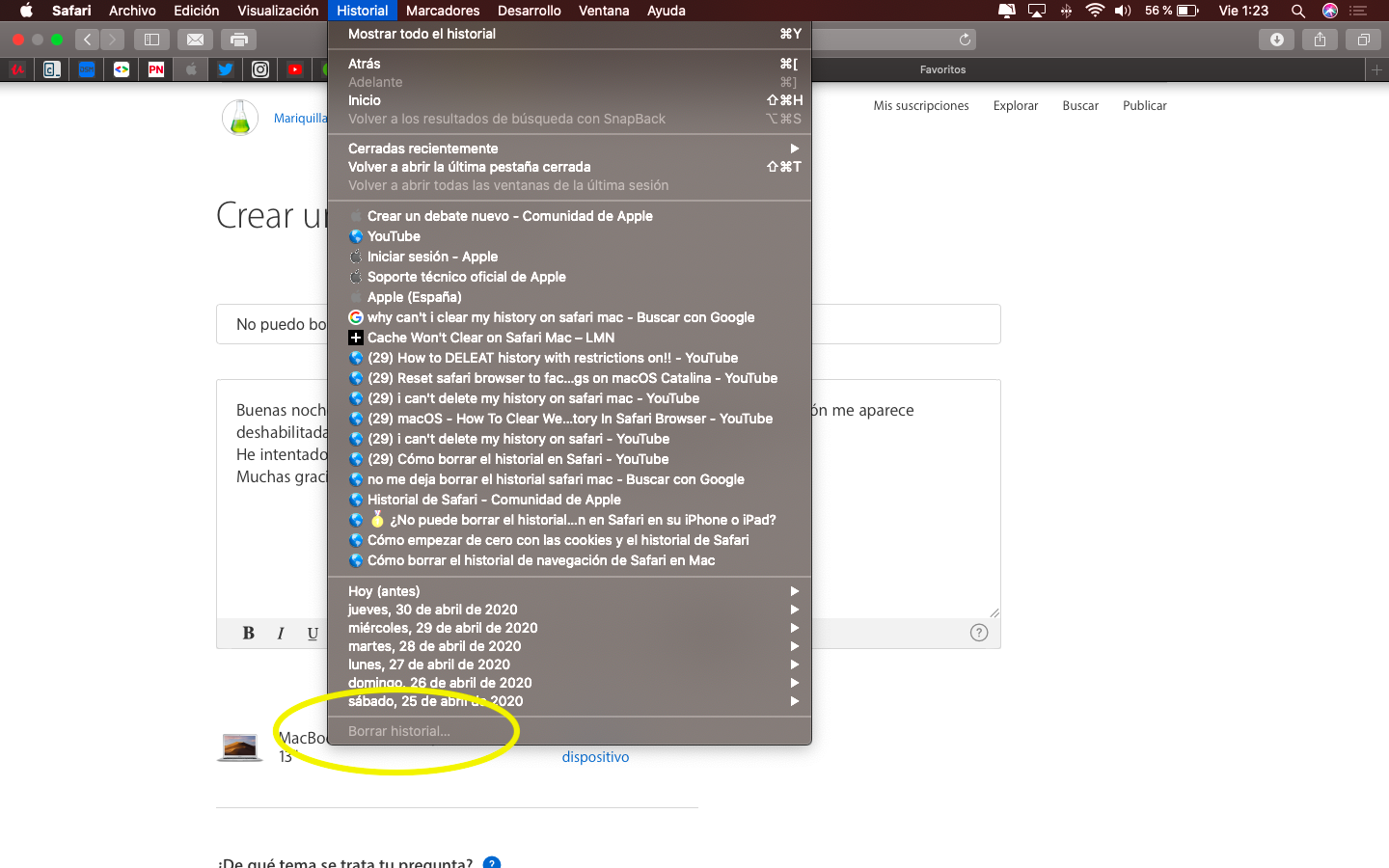
Task: Click the Safari forward arrow toolbar button
Action: click(113, 40)
